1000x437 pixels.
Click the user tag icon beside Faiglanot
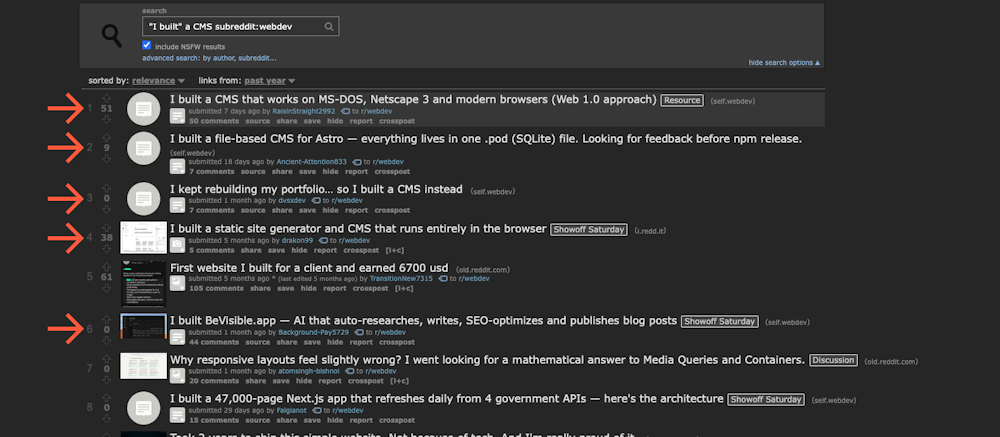pyautogui.click(x=318, y=411)
